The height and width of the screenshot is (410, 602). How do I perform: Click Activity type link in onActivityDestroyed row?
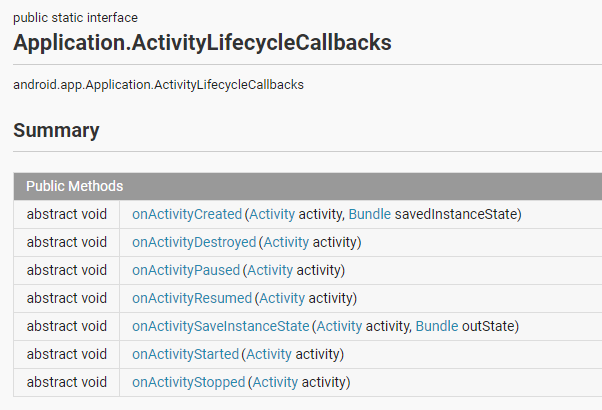(286, 242)
